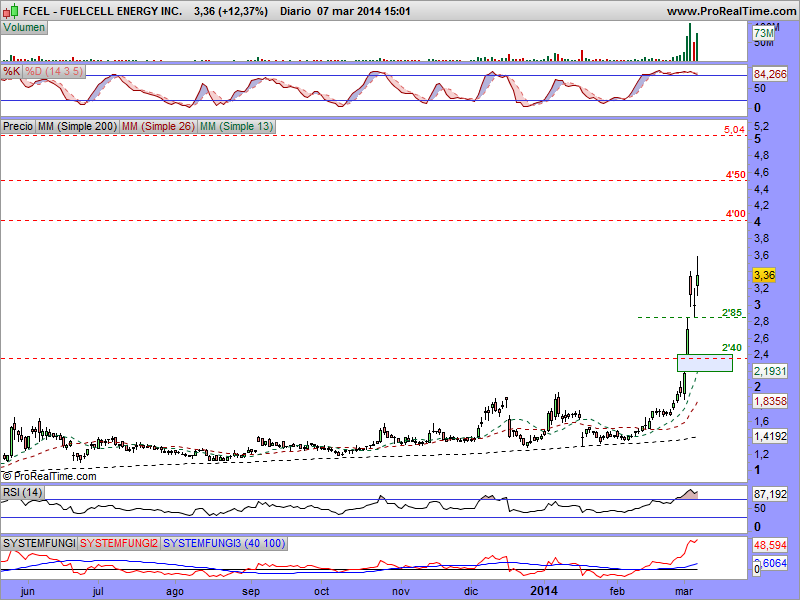
Task: Click the 4'50 resistance line label
Action: click(735, 176)
